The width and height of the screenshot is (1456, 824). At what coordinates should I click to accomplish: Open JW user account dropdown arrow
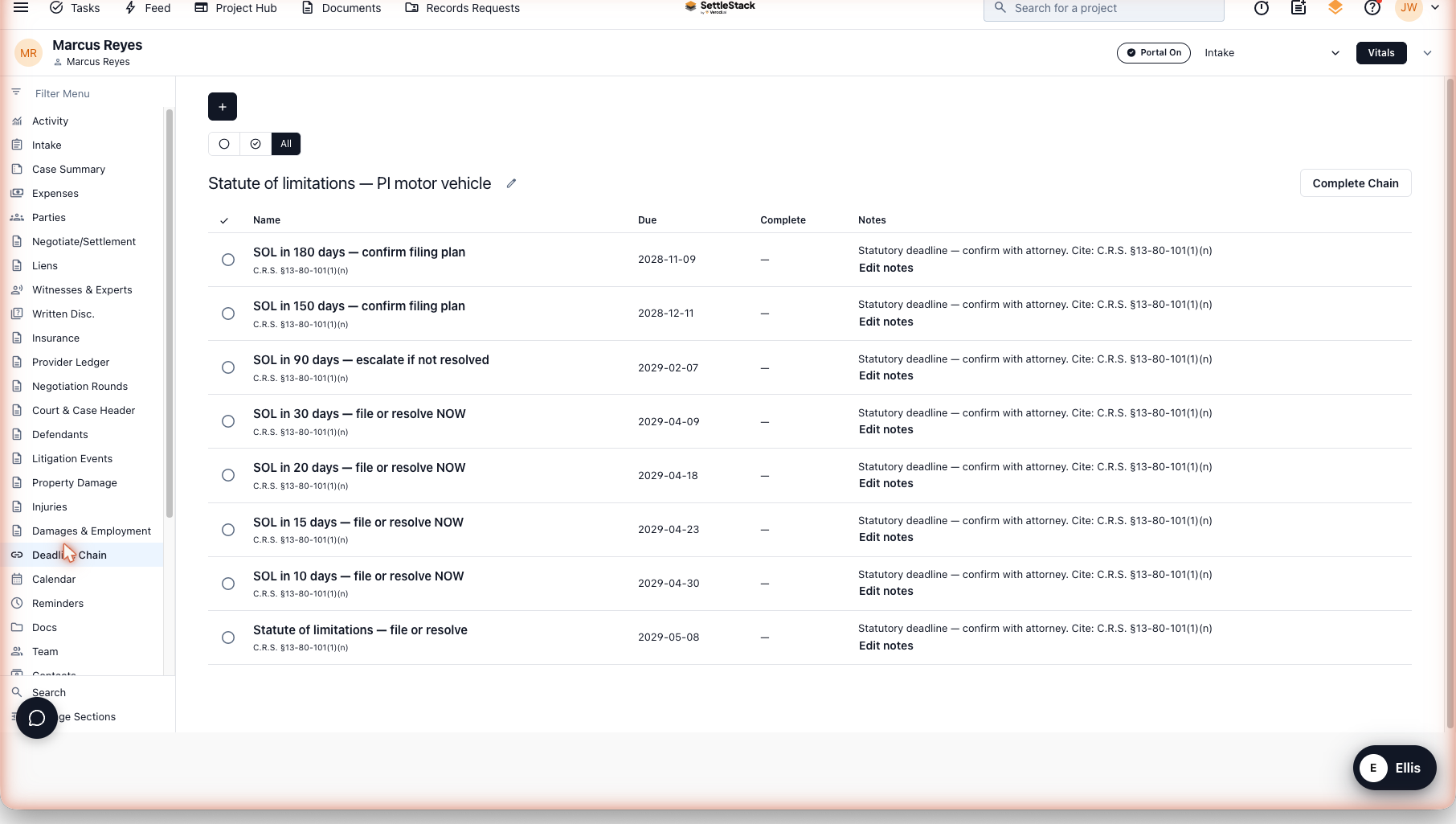pyautogui.click(x=1435, y=8)
